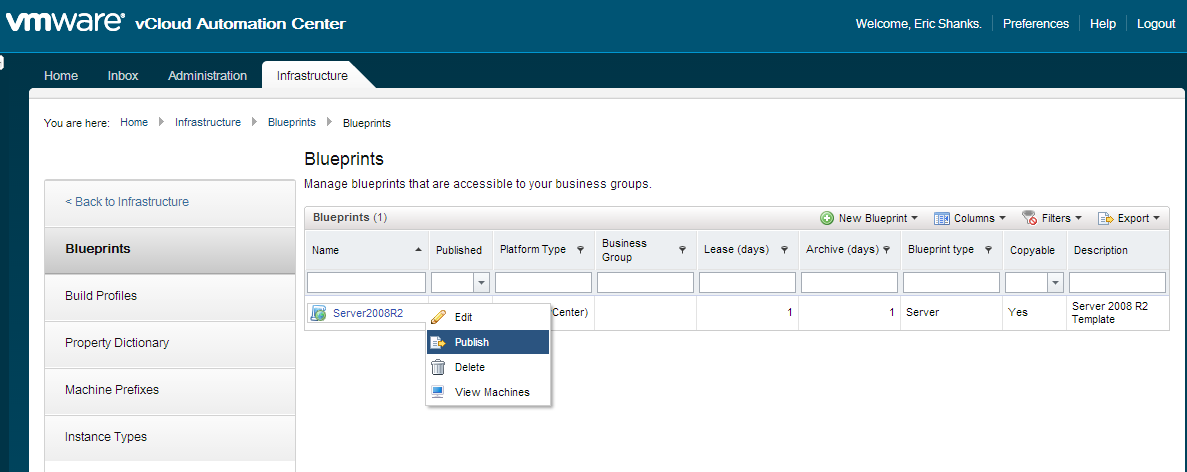
Task: Click the Server2008R2 blueprint icon
Action: click(319, 313)
